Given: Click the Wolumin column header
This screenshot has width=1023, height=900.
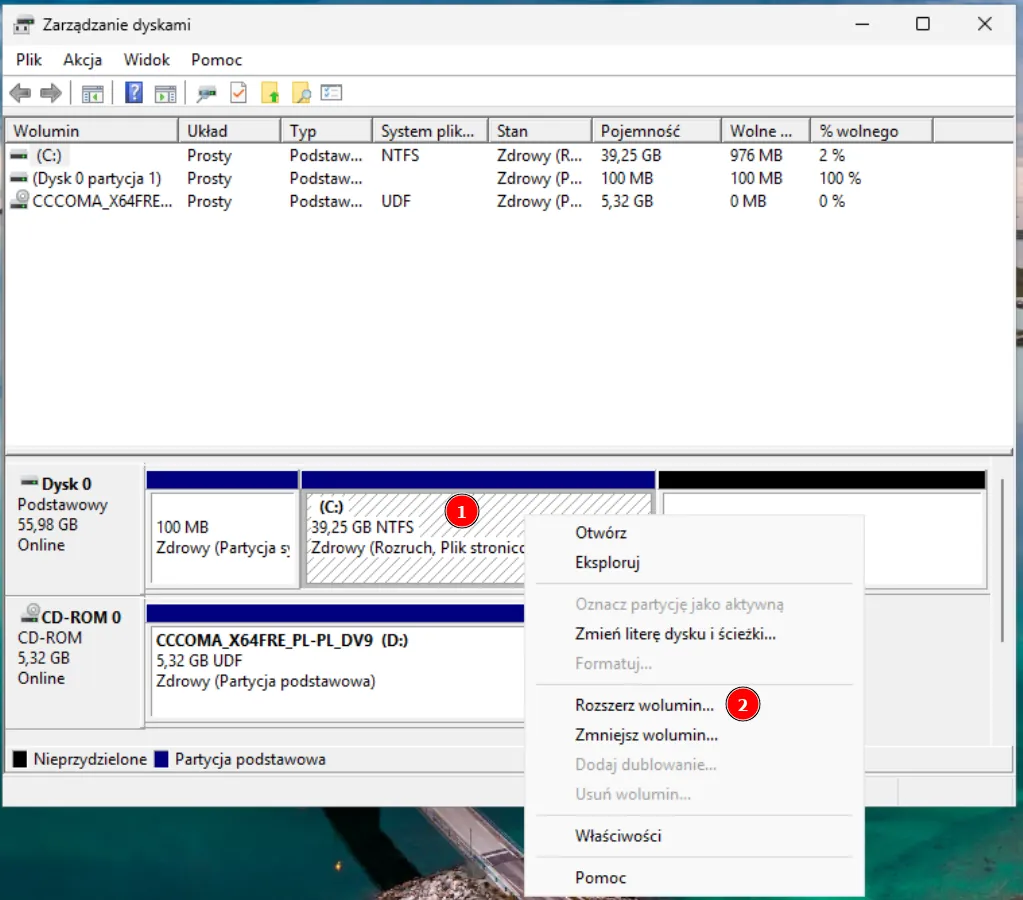Looking at the screenshot, I should point(47,131).
